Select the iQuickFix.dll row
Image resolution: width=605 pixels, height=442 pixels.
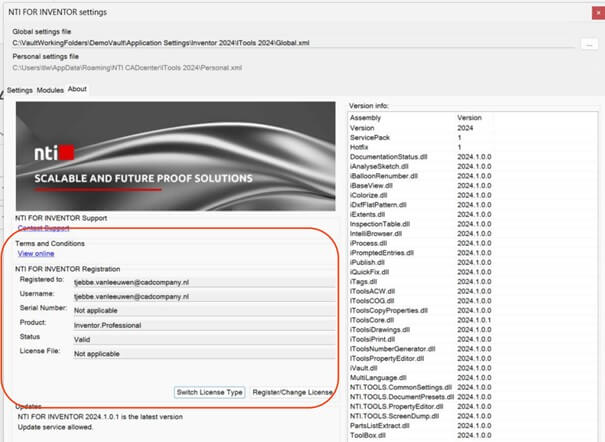coord(473,272)
